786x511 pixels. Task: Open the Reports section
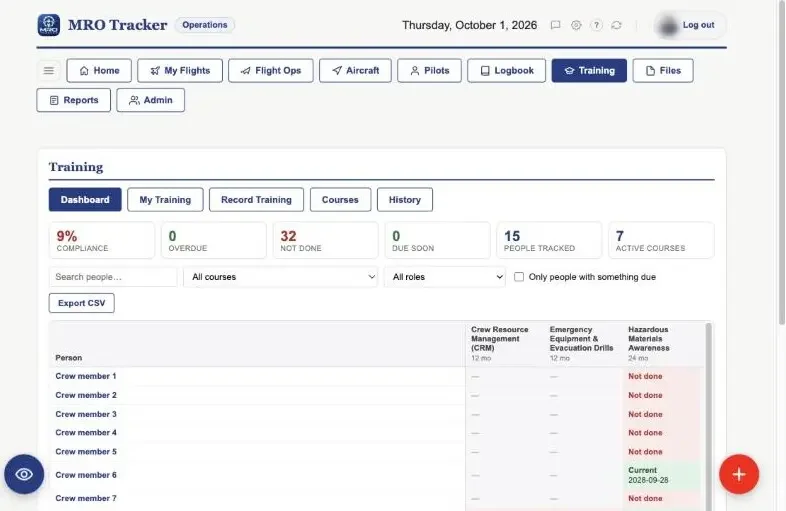pos(74,100)
